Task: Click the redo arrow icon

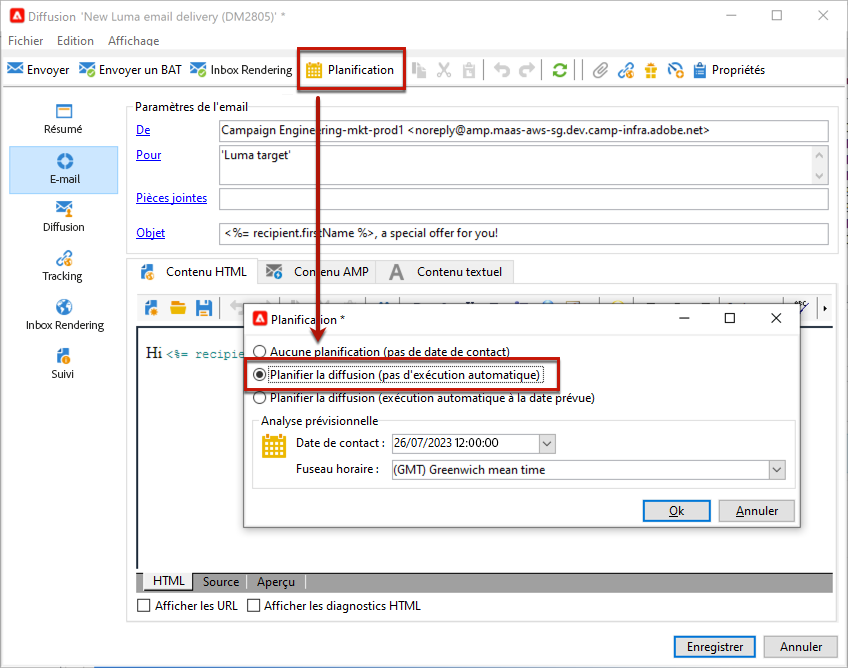Action: coord(527,70)
